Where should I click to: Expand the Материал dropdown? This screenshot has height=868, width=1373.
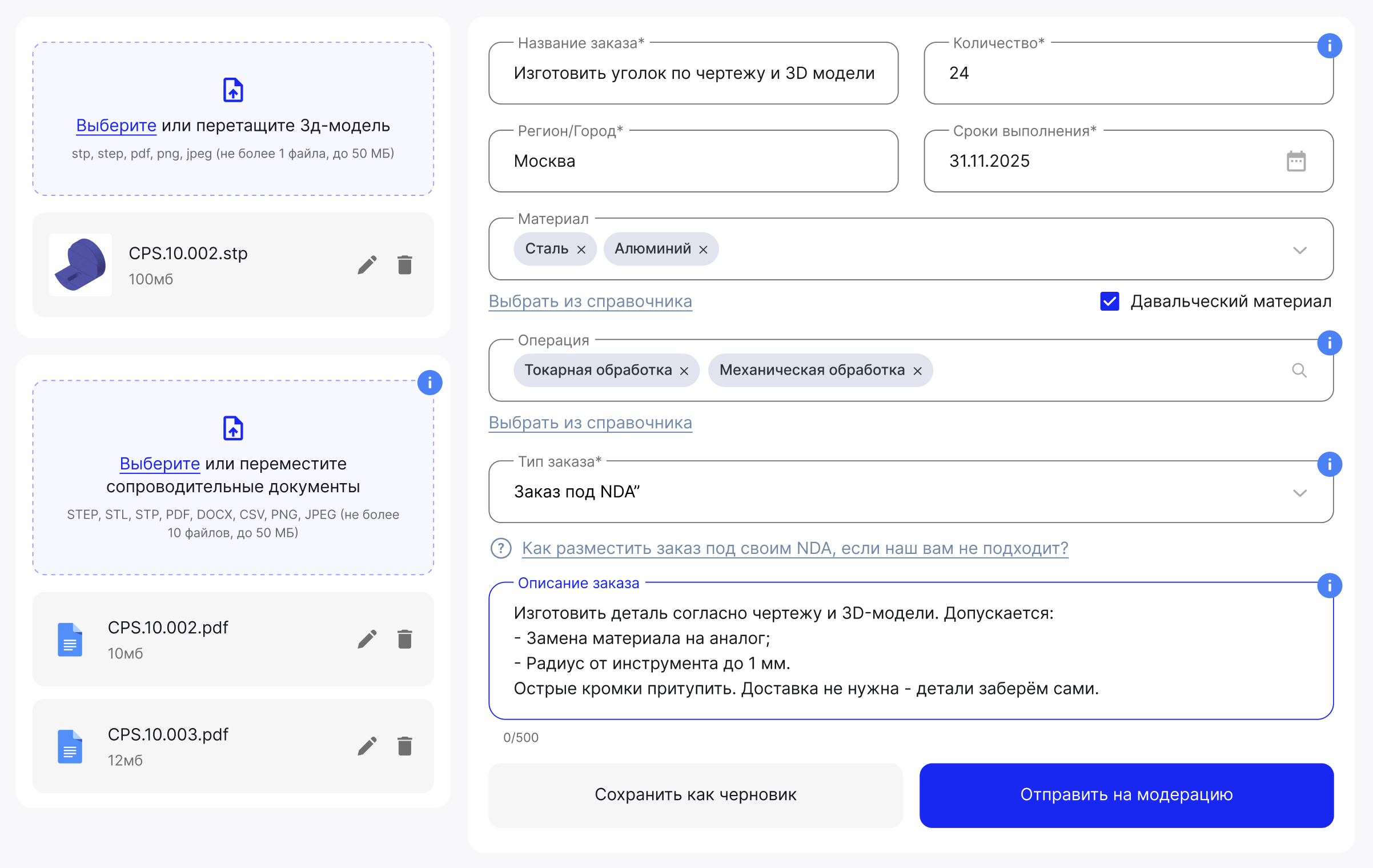[x=1300, y=250]
